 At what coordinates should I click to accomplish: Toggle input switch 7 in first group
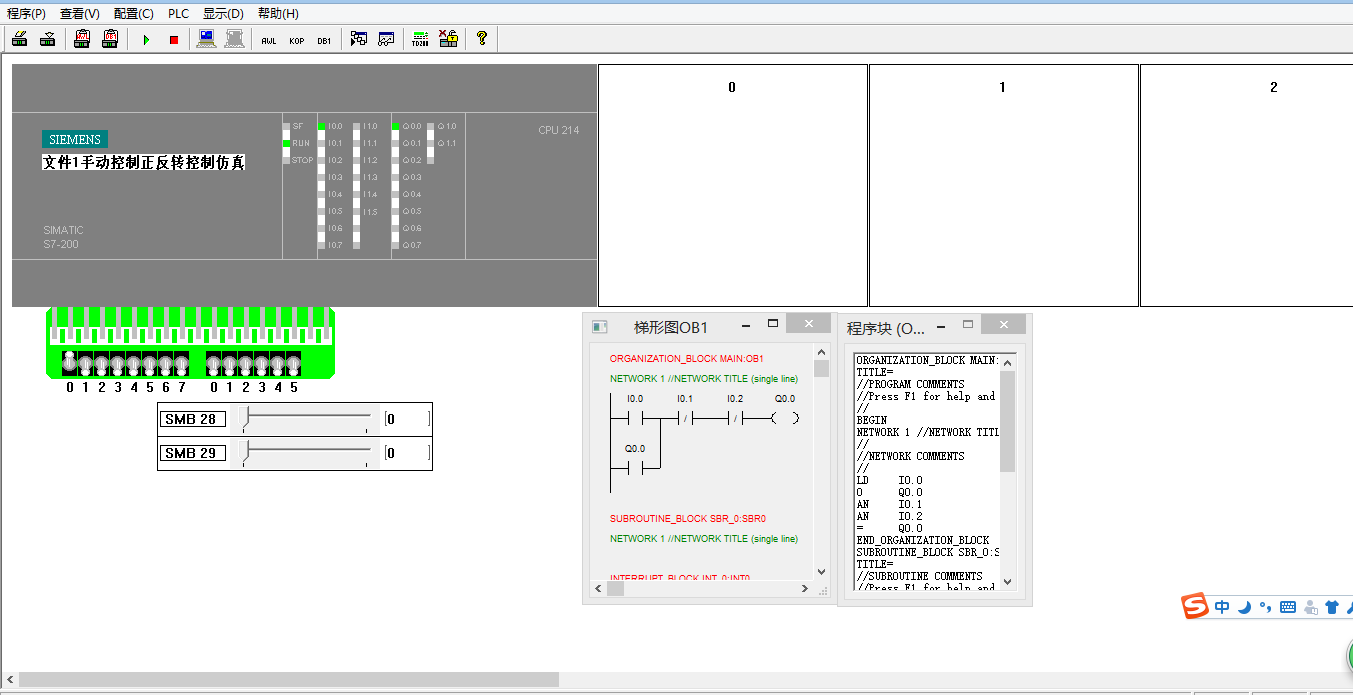pos(181,363)
